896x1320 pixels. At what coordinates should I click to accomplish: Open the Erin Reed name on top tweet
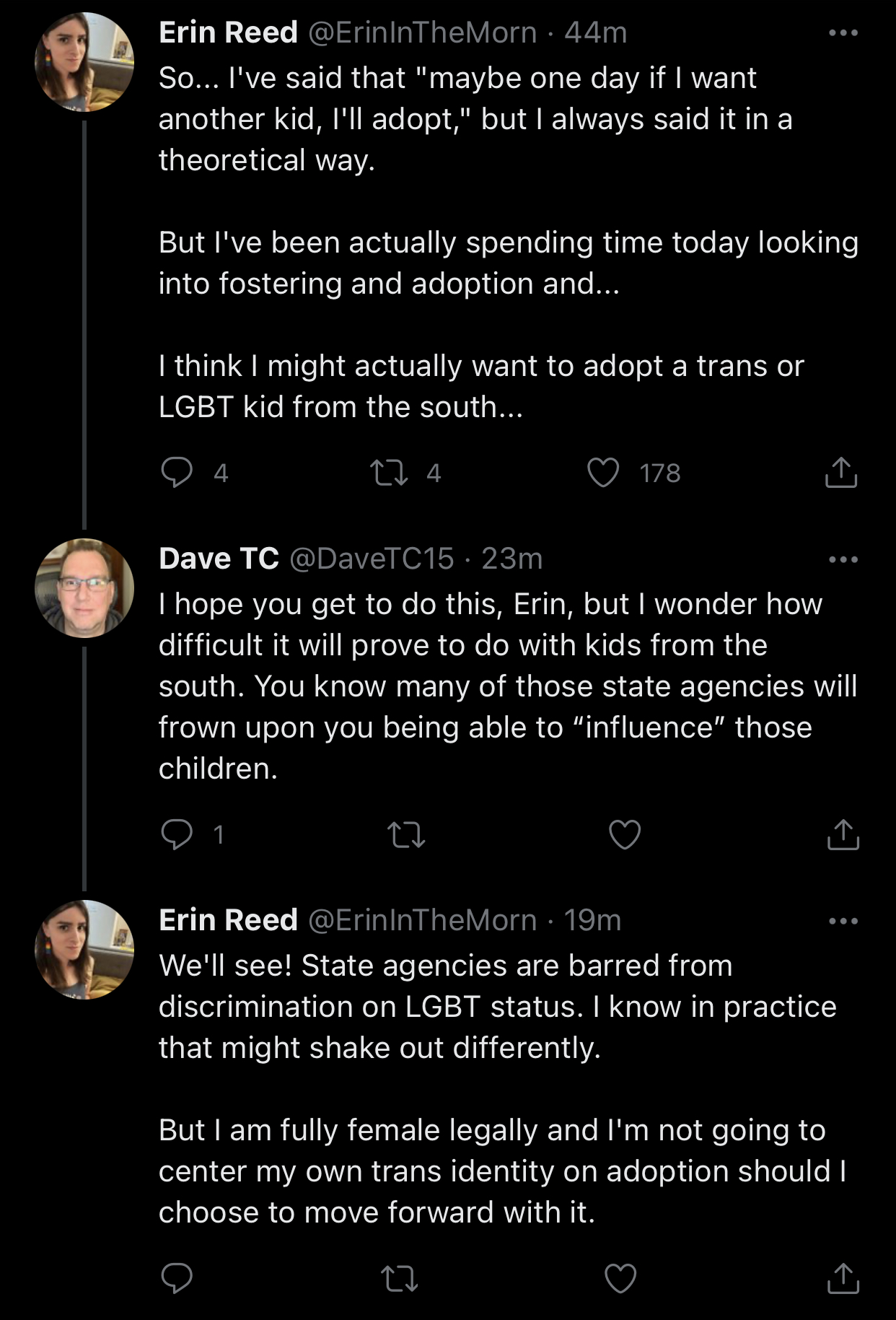[x=228, y=32]
